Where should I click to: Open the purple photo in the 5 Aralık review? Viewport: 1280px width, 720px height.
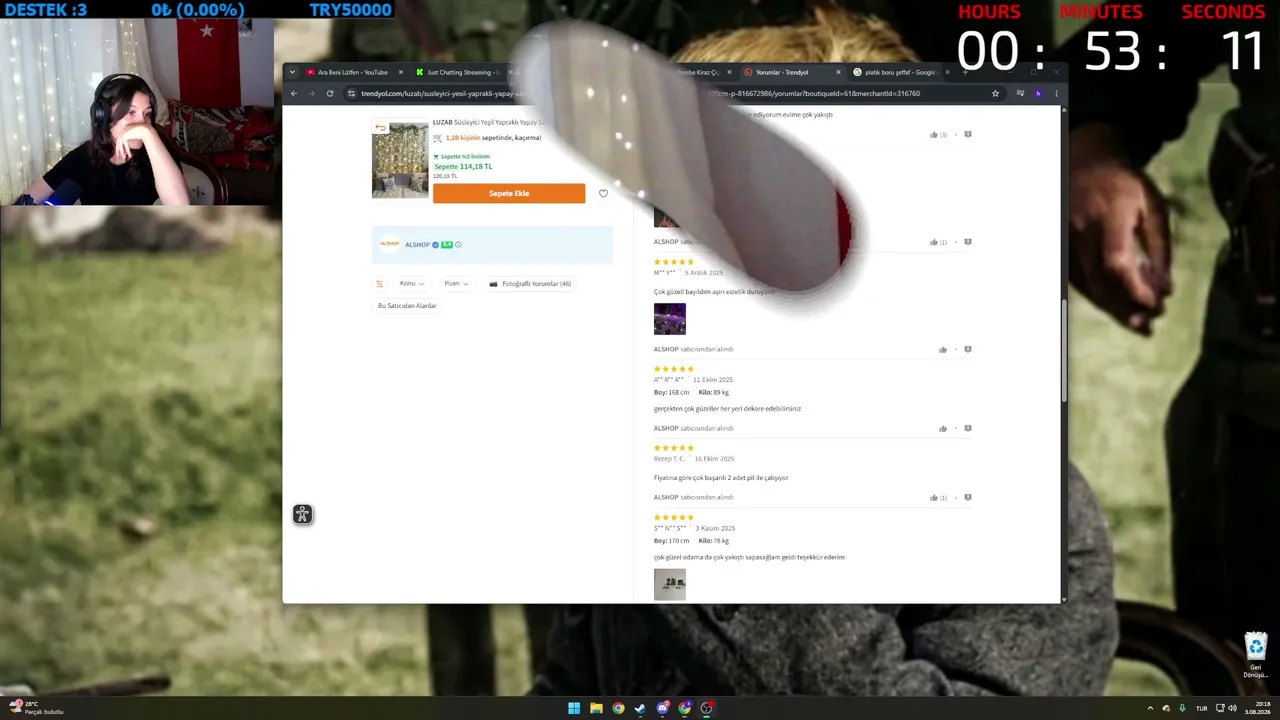(x=670, y=319)
